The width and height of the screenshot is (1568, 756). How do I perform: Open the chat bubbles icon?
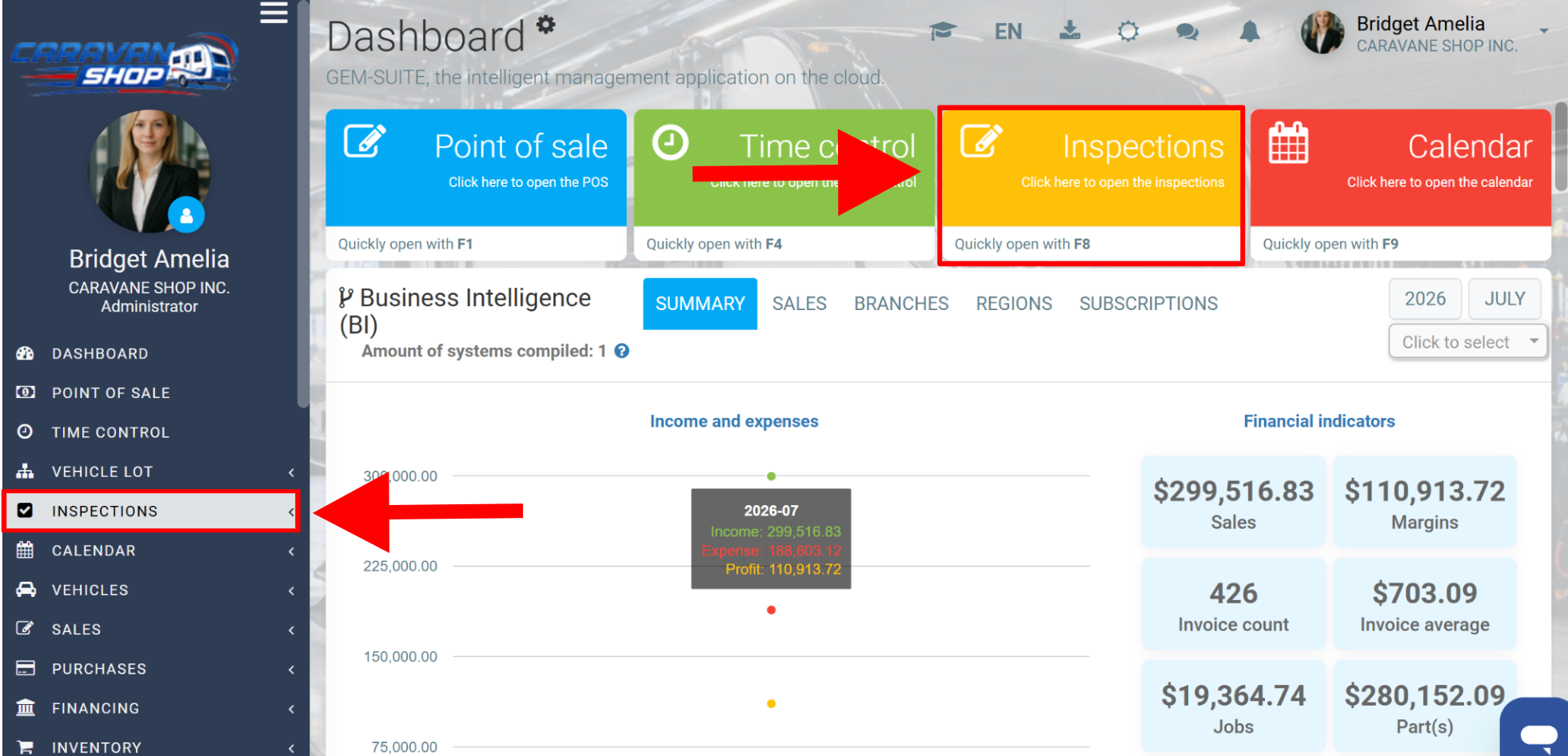point(1187,32)
